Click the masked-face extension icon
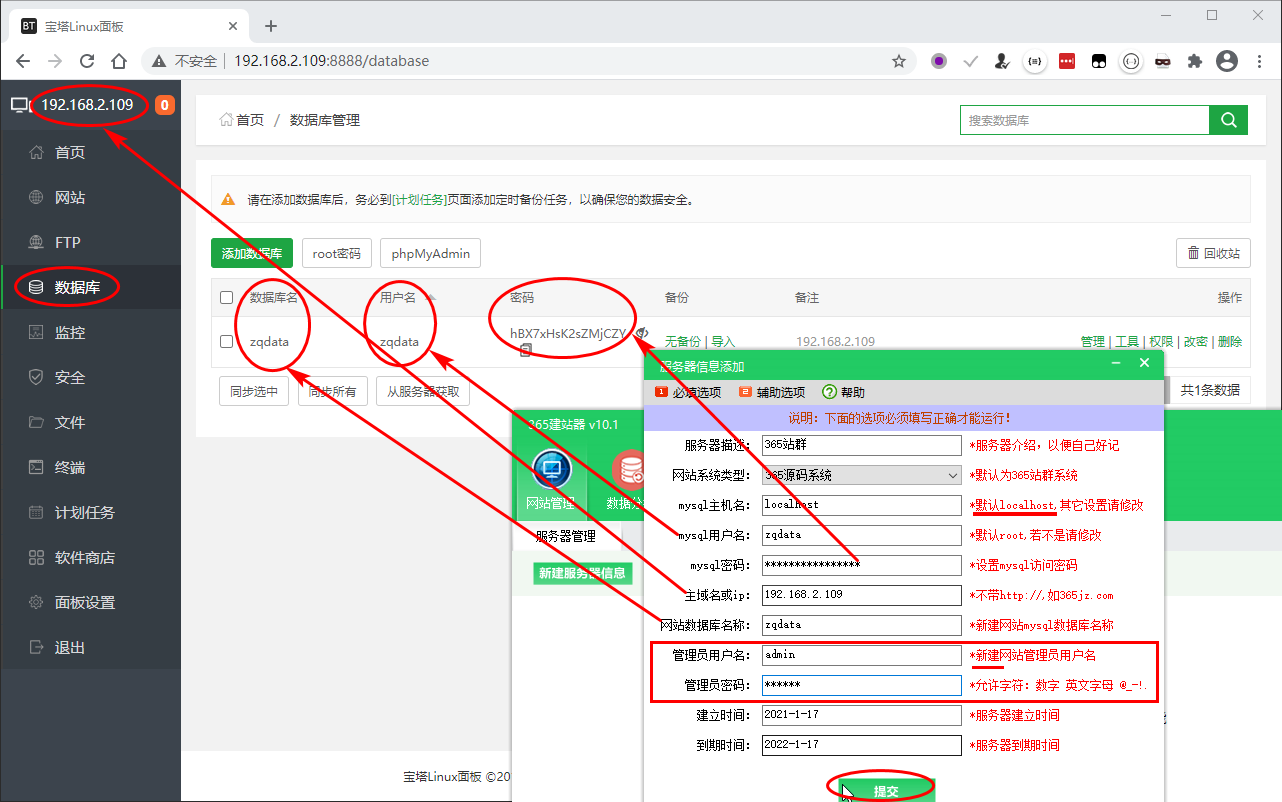 (1162, 61)
